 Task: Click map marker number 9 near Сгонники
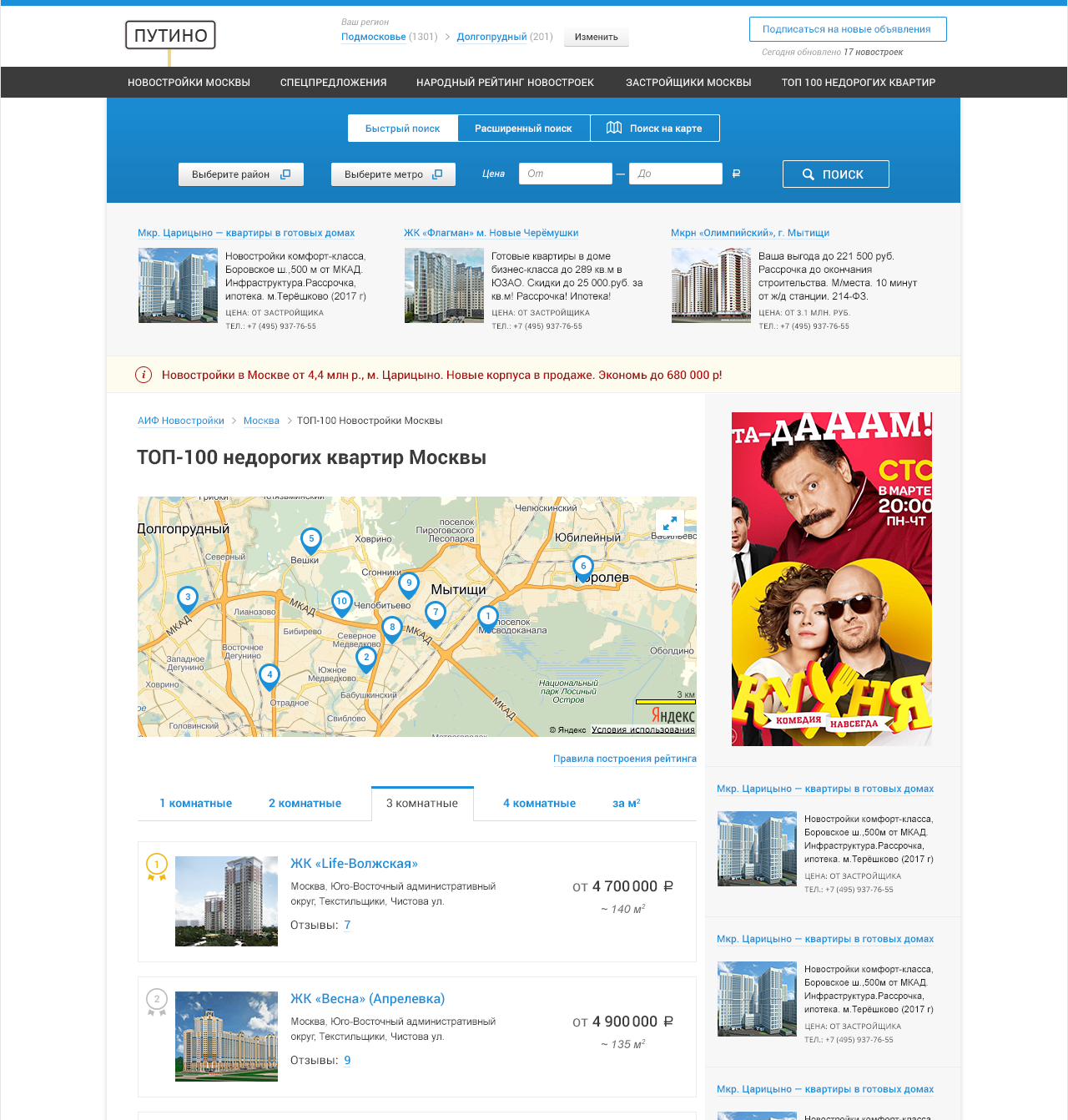[409, 583]
